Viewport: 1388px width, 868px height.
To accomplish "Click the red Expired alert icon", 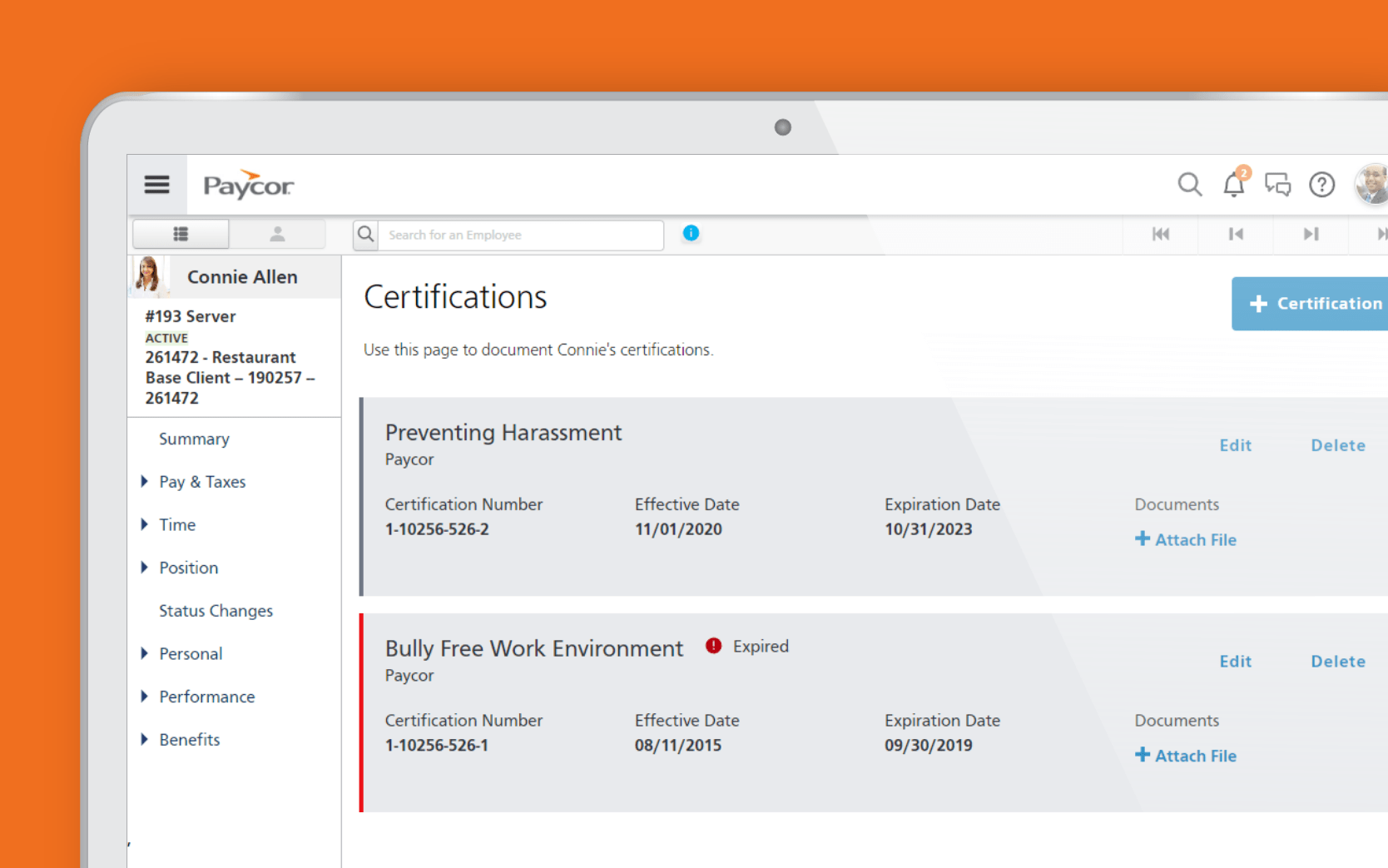I will [713, 646].
